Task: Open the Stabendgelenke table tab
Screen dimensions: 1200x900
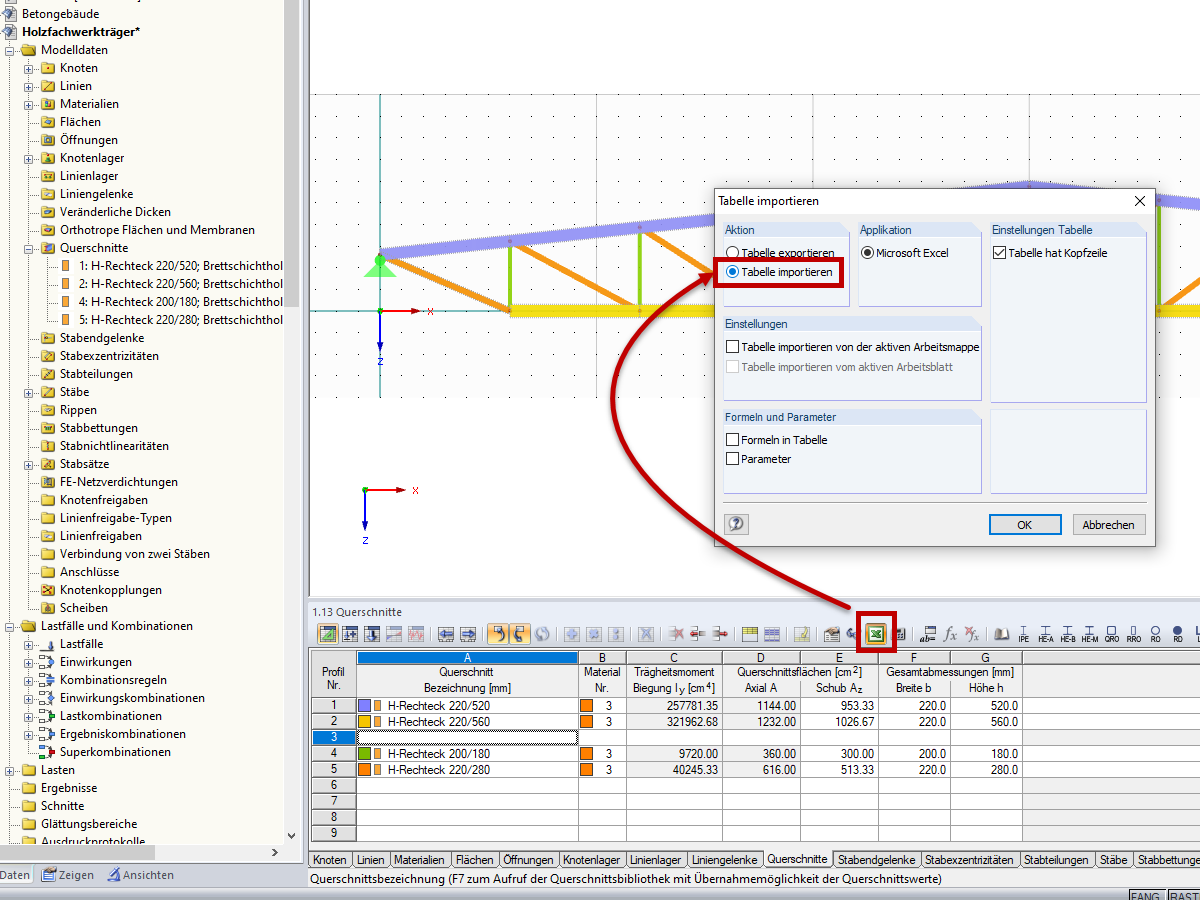Action: coord(876,859)
